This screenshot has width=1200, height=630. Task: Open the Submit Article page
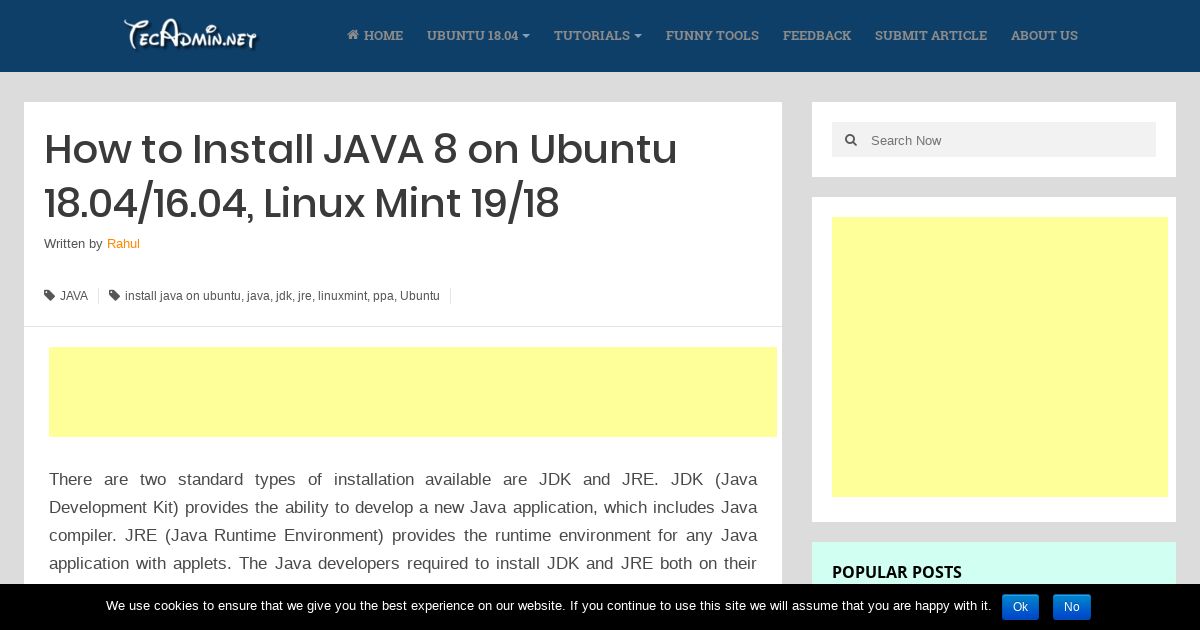pos(931,35)
